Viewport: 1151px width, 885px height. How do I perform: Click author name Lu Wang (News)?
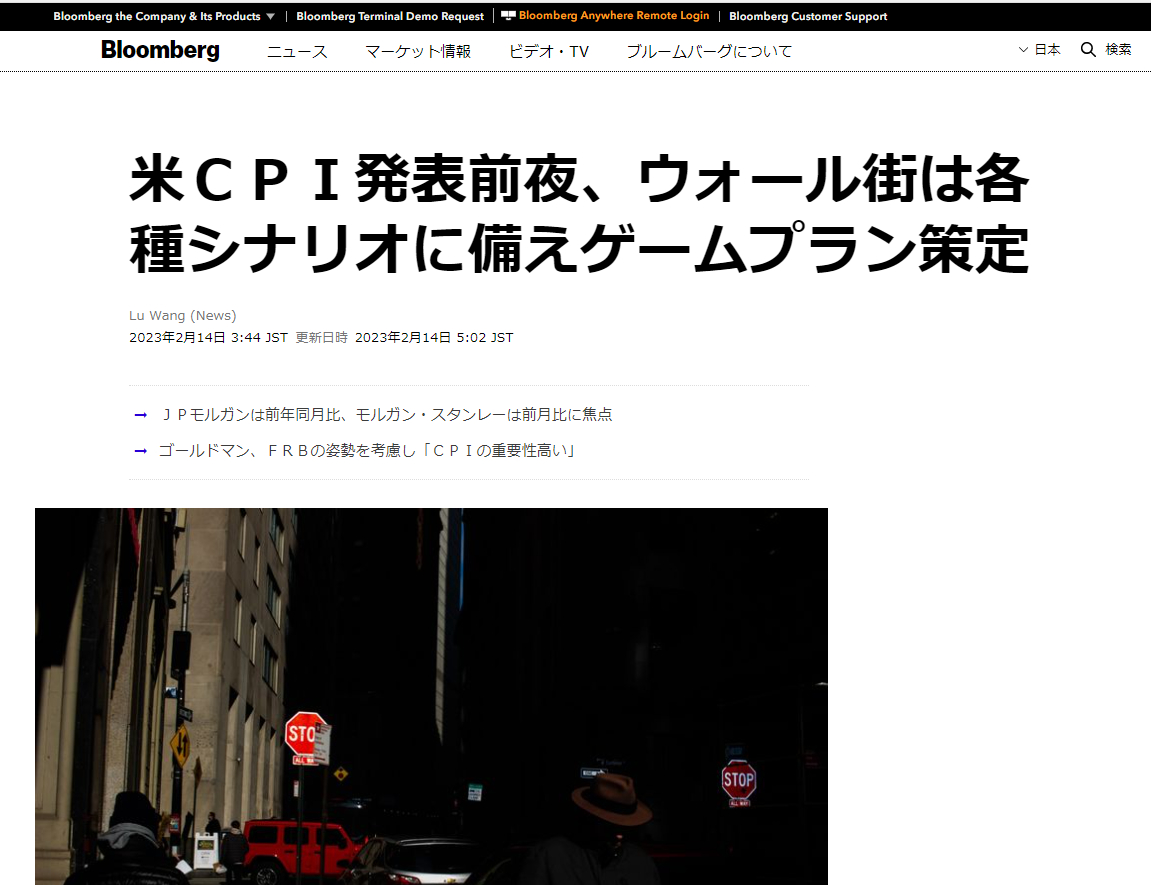(183, 316)
